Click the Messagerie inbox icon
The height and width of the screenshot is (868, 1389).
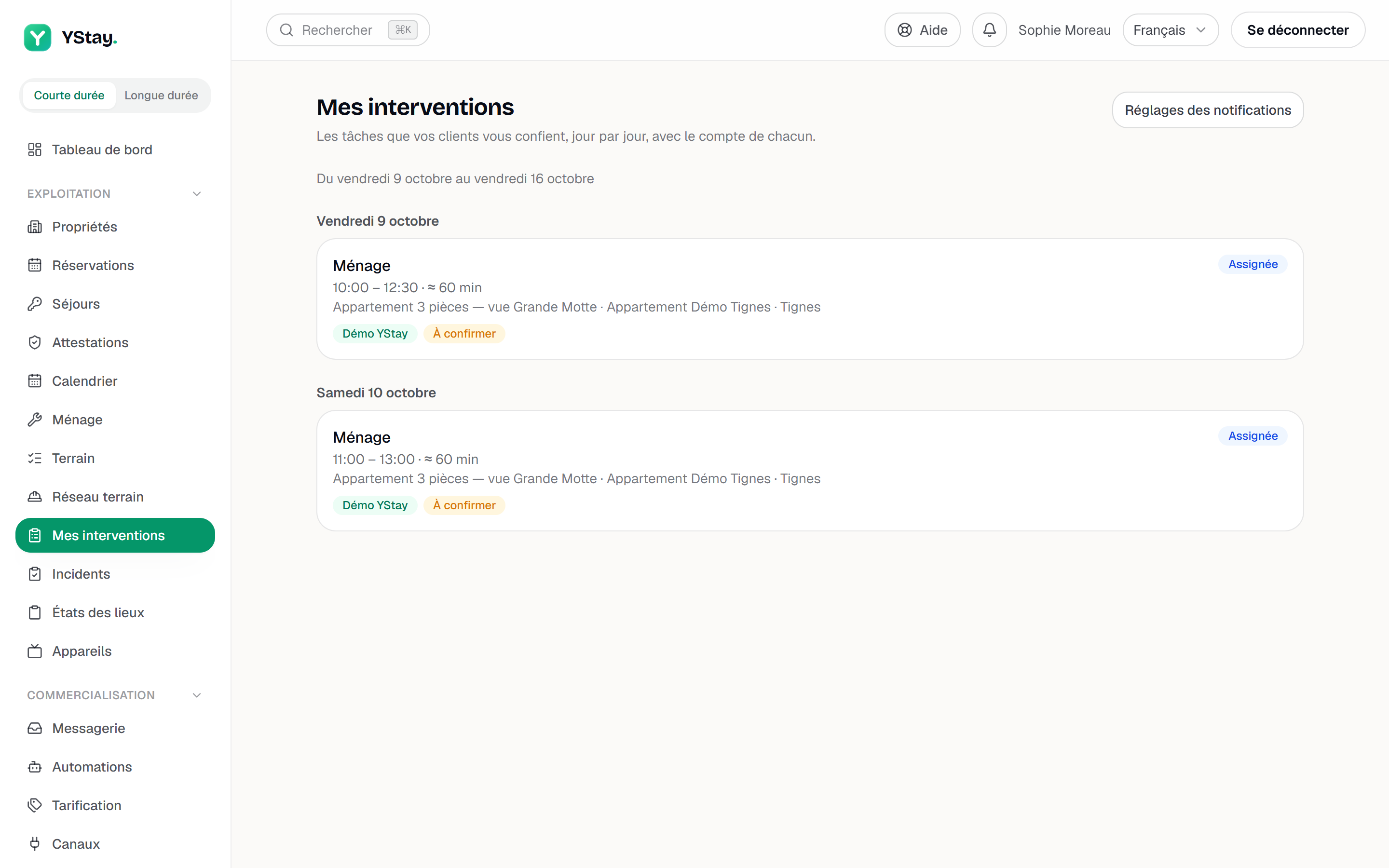tap(34, 729)
